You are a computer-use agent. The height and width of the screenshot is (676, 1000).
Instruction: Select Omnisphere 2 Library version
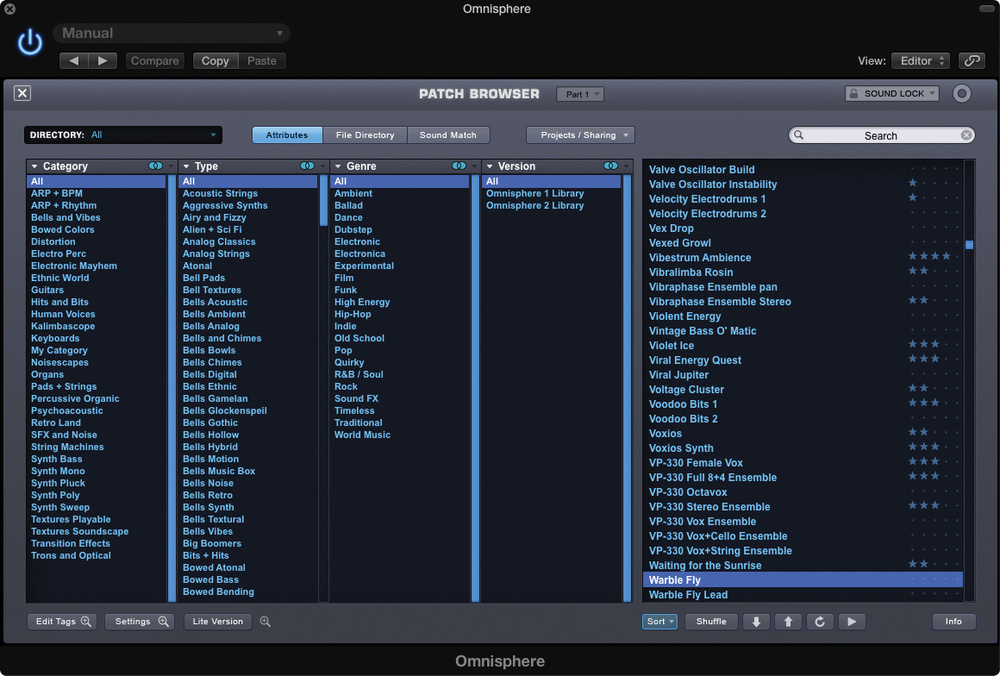coord(535,205)
